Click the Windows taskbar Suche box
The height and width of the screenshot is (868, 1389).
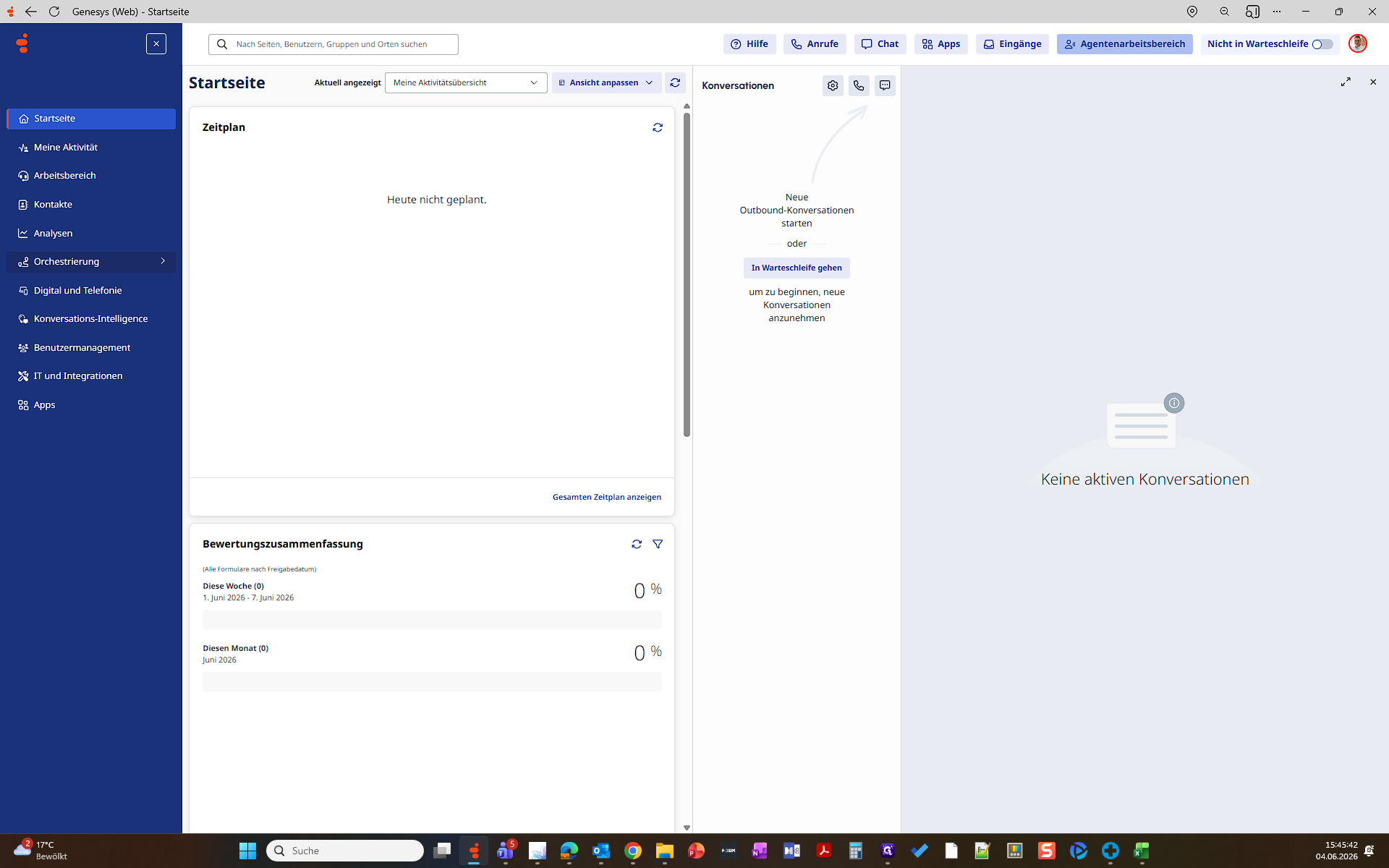pos(345,851)
